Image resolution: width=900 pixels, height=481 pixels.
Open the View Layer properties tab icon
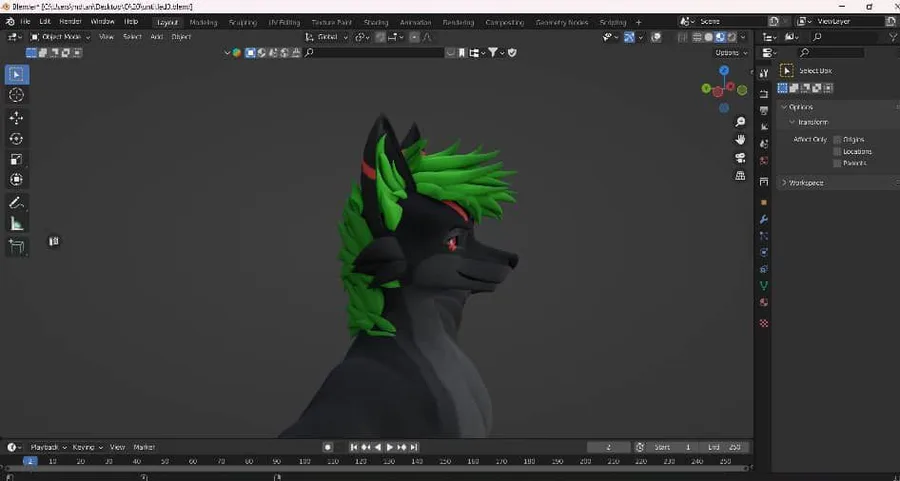763,127
